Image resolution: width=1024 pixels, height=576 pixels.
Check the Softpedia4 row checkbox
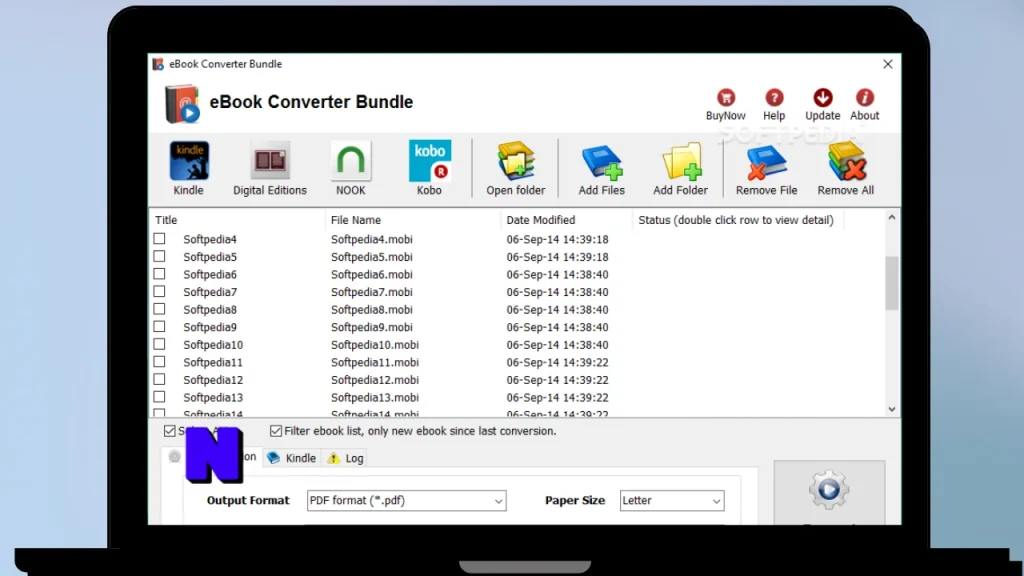(159, 239)
